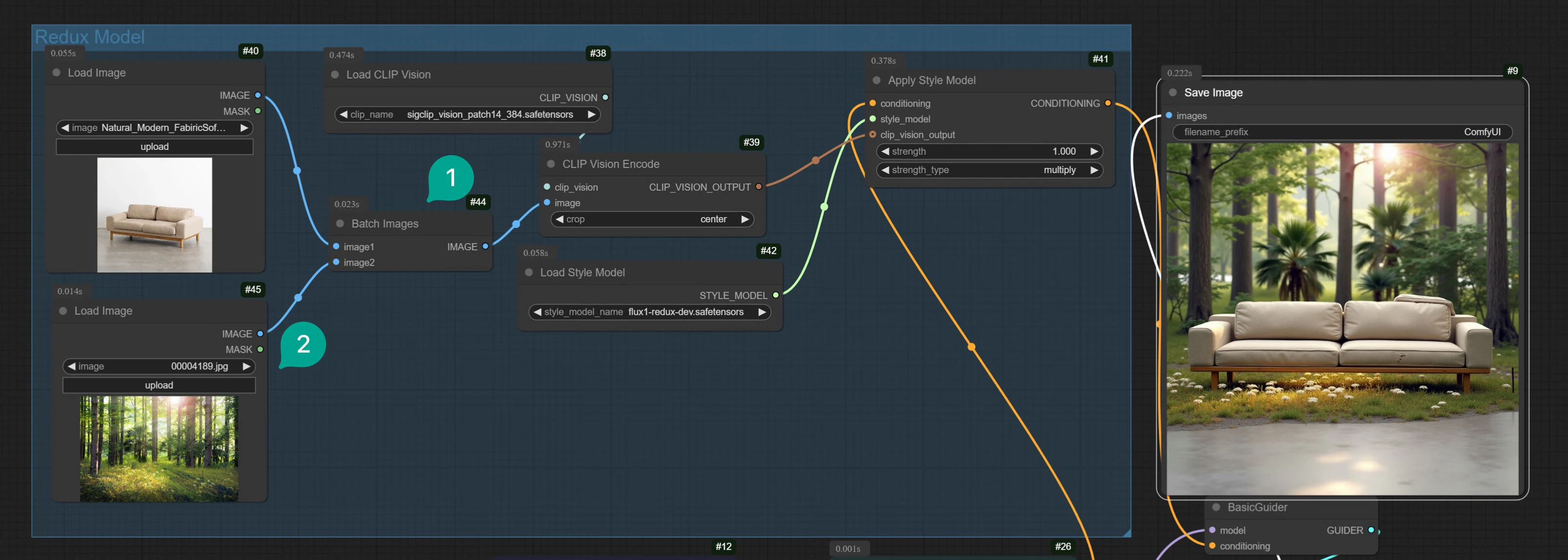
Task: Click the IMAGE output port on Load Image #40
Action: pyautogui.click(x=258, y=95)
